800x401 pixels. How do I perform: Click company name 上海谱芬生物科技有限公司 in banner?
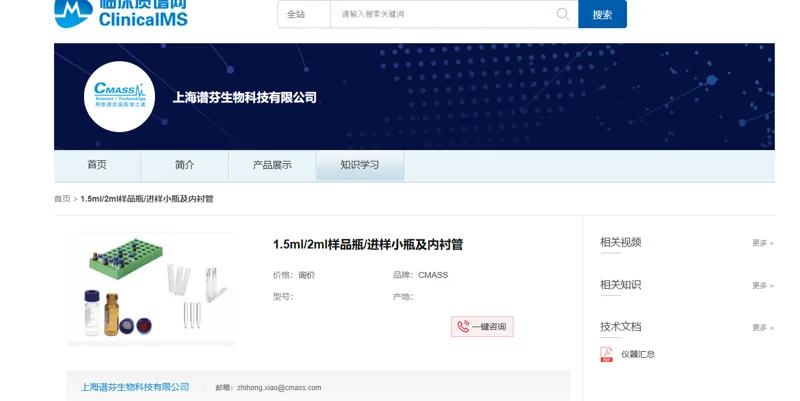244,97
